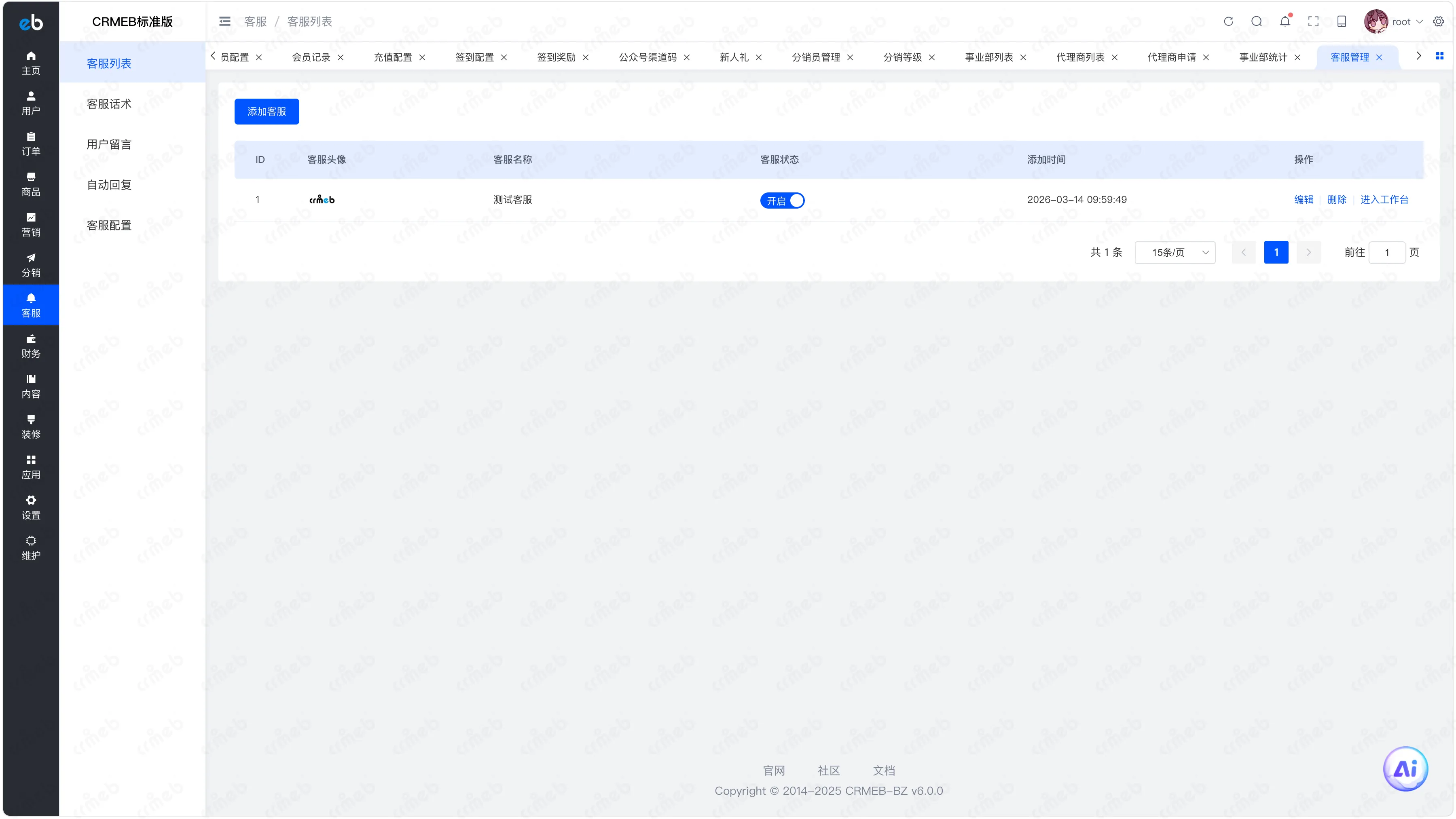The width and height of the screenshot is (1456, 819).
Task: Refresh the page with the reload icon
Action: (1228, 21)
